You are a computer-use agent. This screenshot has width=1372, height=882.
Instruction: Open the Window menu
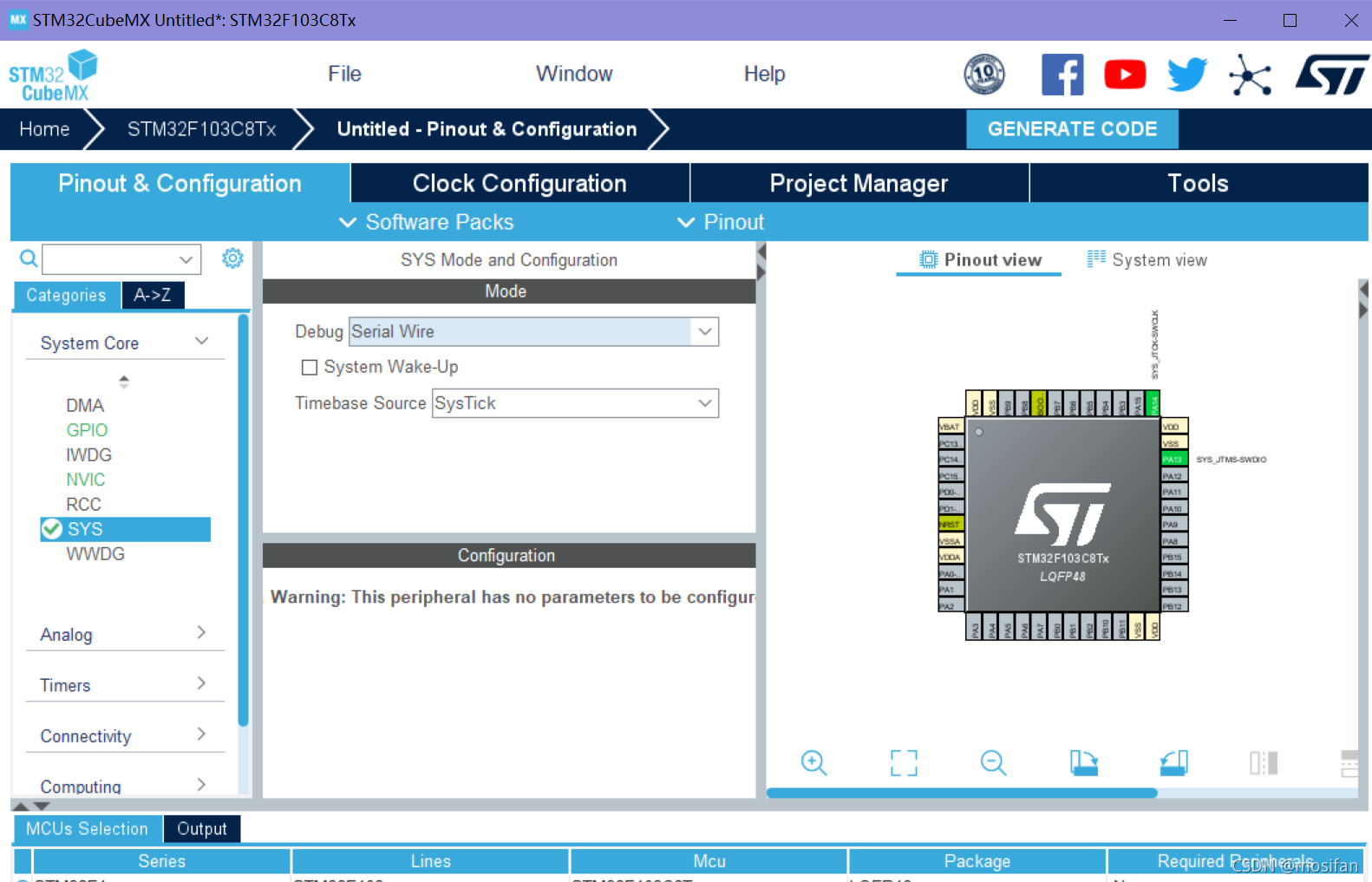point(574,74)
